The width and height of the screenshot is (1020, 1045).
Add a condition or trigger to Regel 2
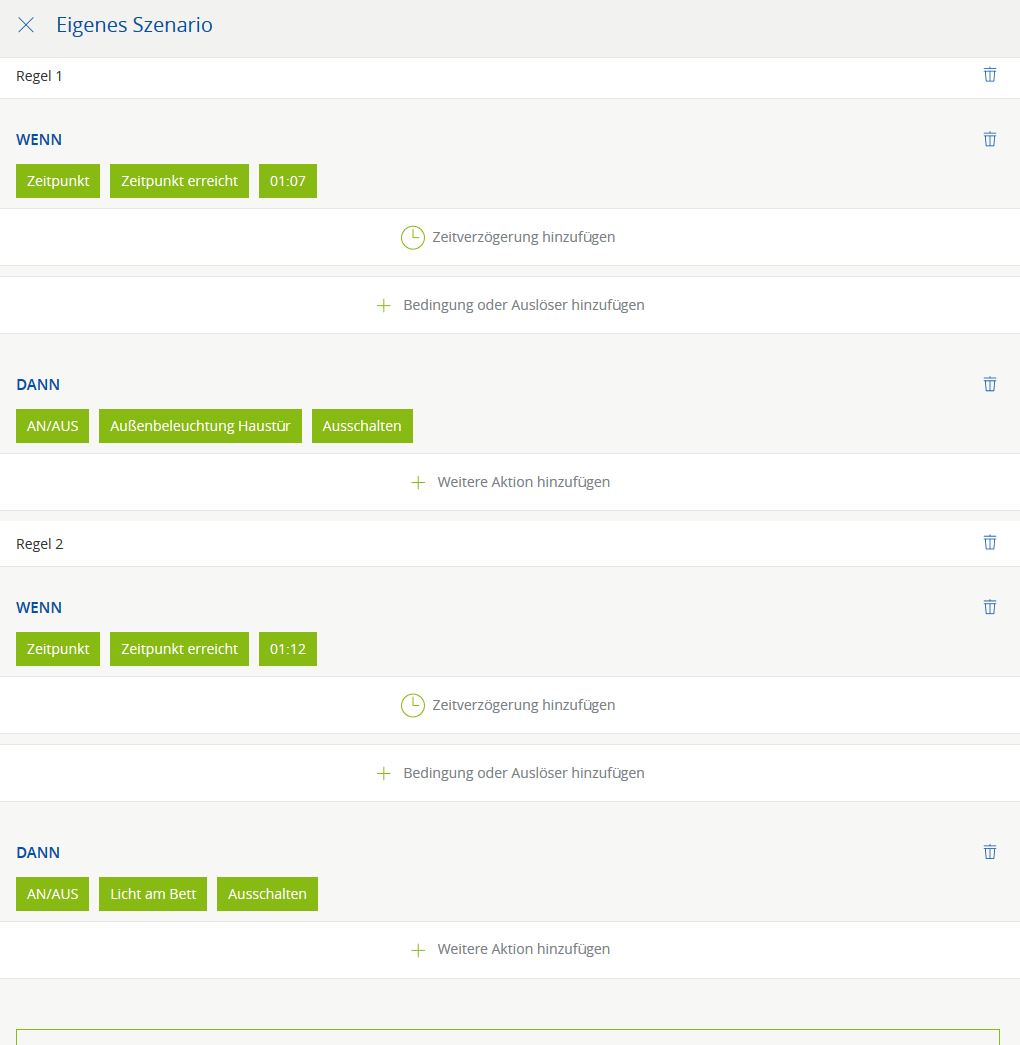click(510, 773)
